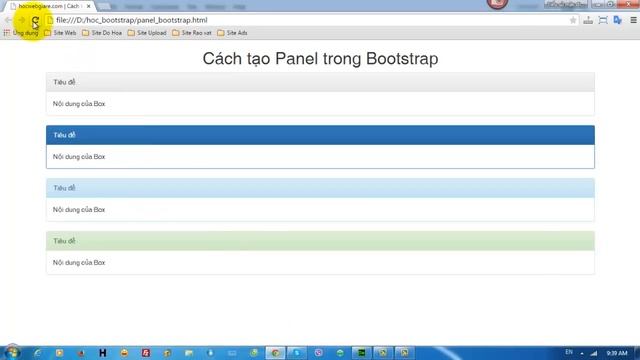Switch to the Chrome taskbar button
The height and width of the screenshot is (360, 640).
276,353
